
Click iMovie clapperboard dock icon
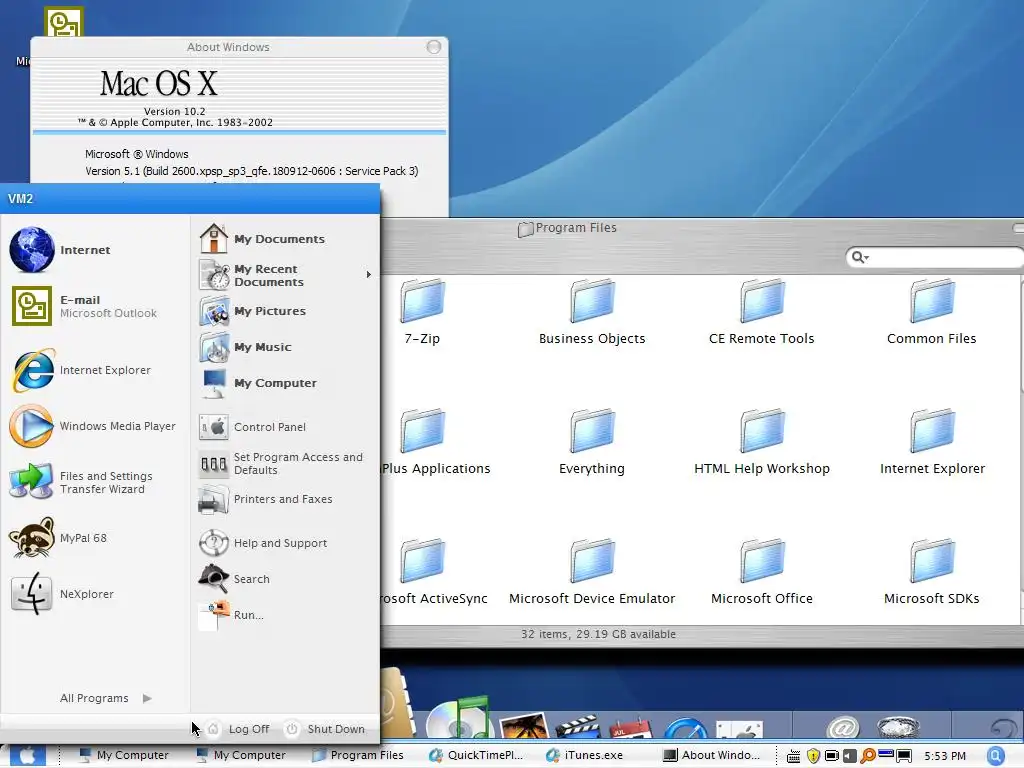point(577,727)
